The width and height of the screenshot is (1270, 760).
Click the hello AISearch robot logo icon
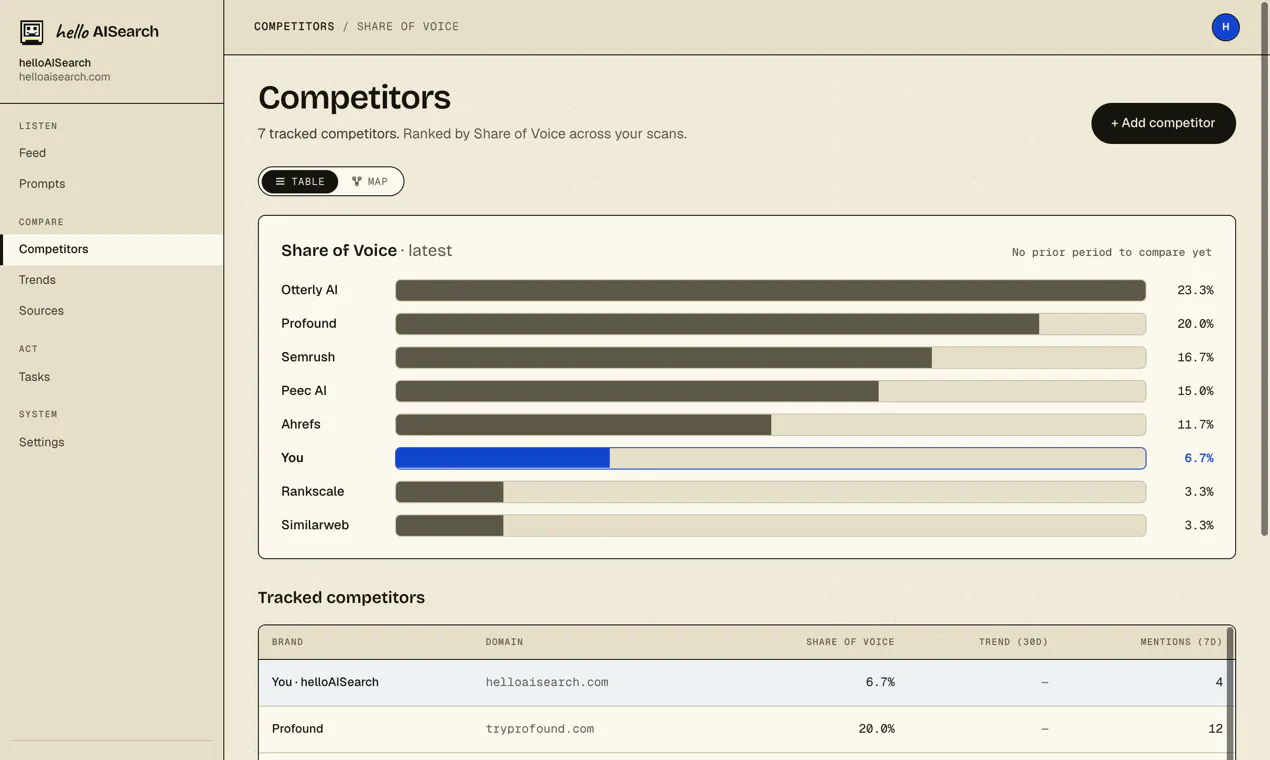point(32,32)
